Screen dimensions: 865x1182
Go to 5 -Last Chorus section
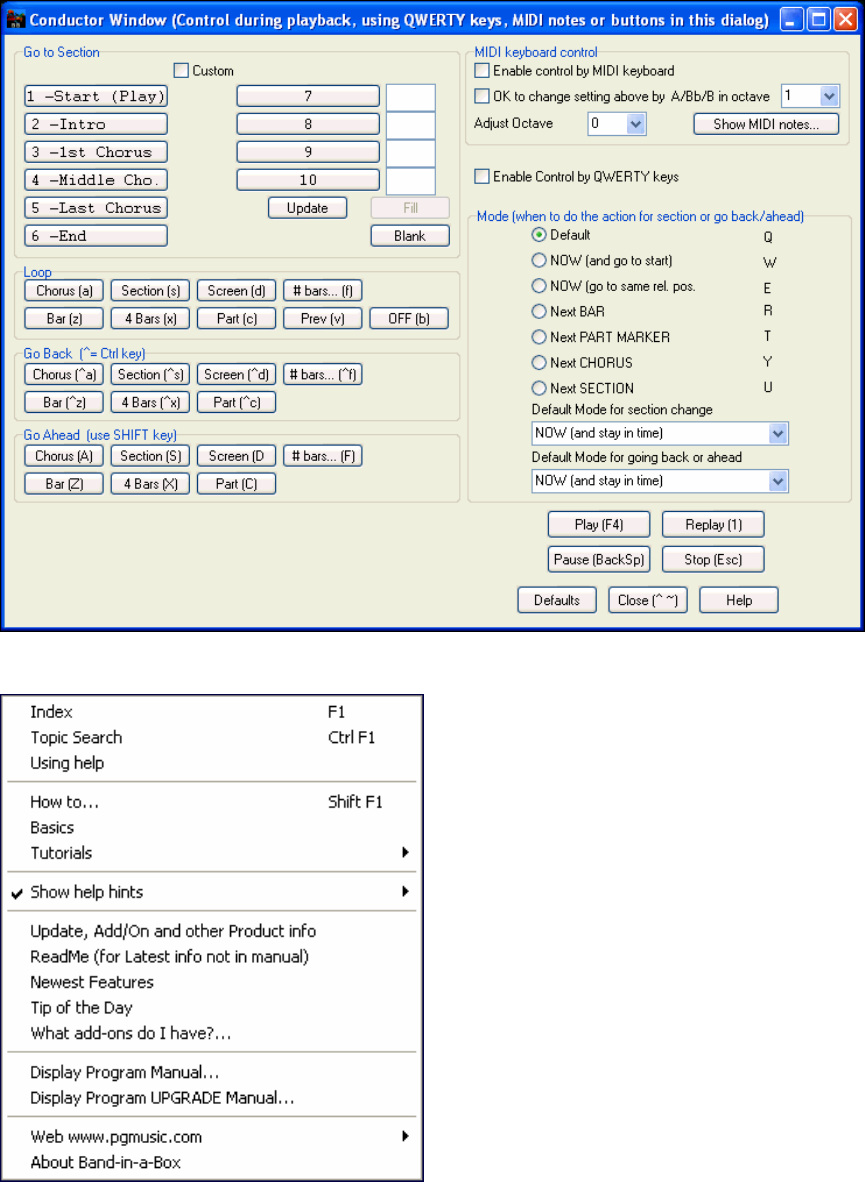coord(96,208)
